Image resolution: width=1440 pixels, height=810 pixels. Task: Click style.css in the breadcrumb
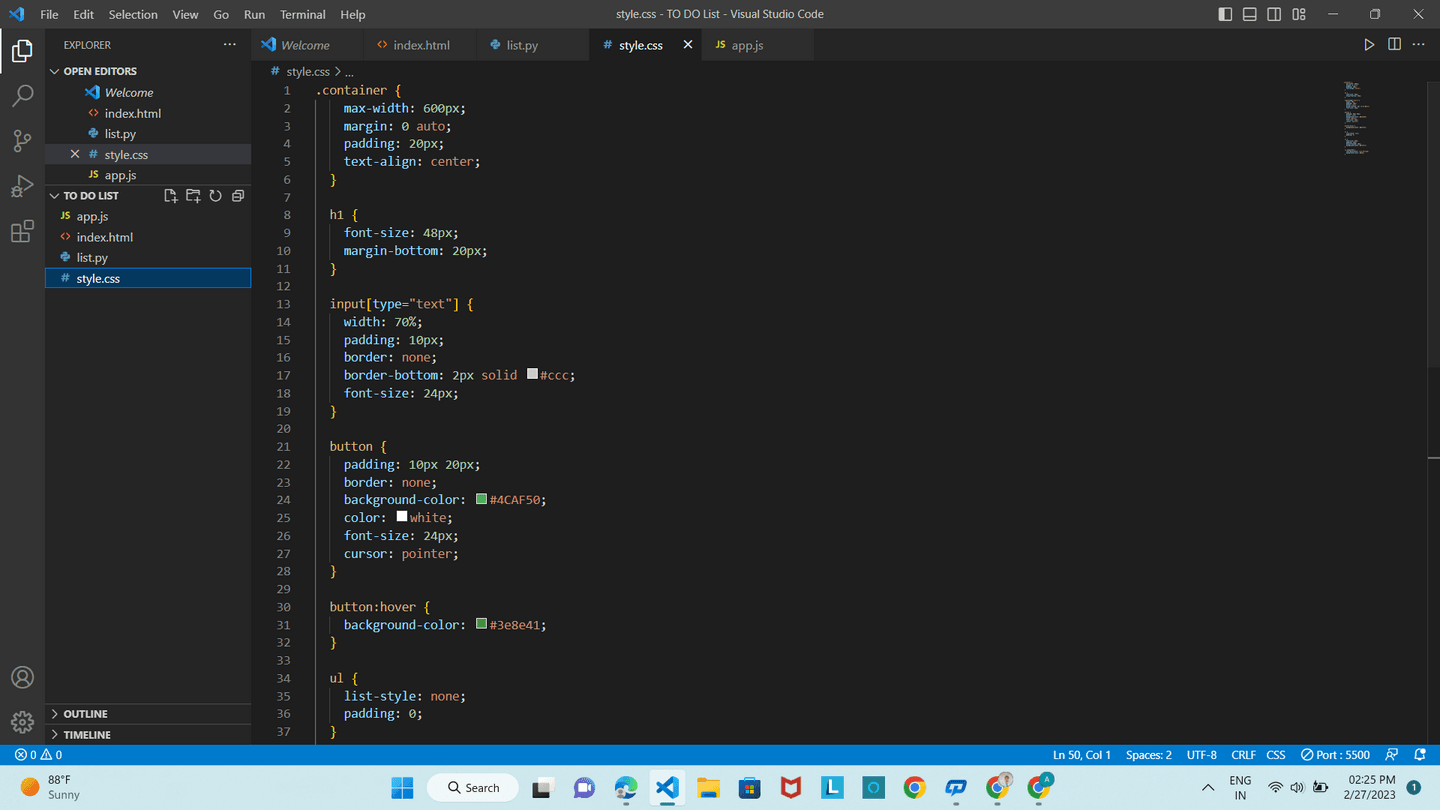308,72
